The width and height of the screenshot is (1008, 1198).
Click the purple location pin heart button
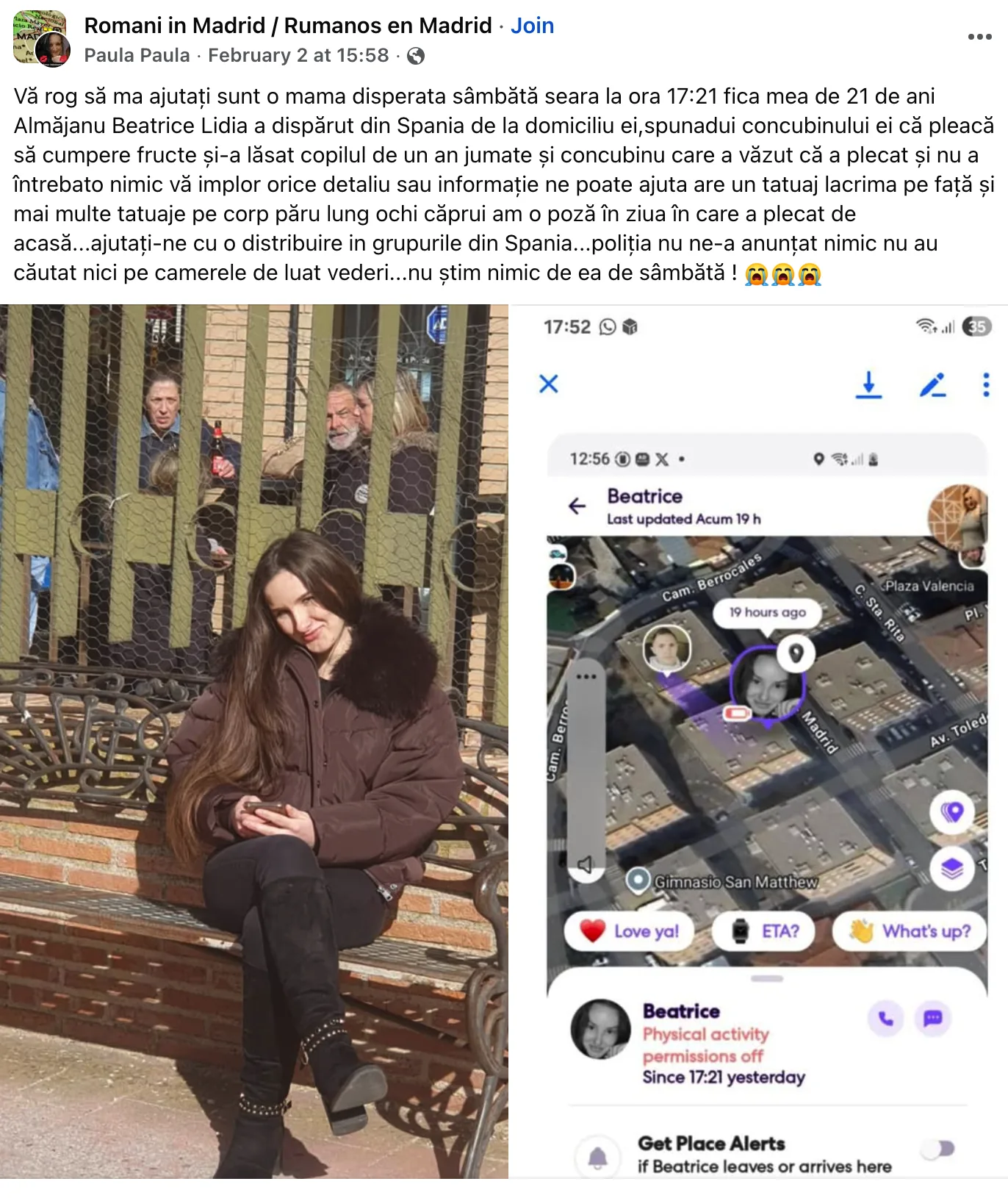pyautogui.click(x=952, y=812)
